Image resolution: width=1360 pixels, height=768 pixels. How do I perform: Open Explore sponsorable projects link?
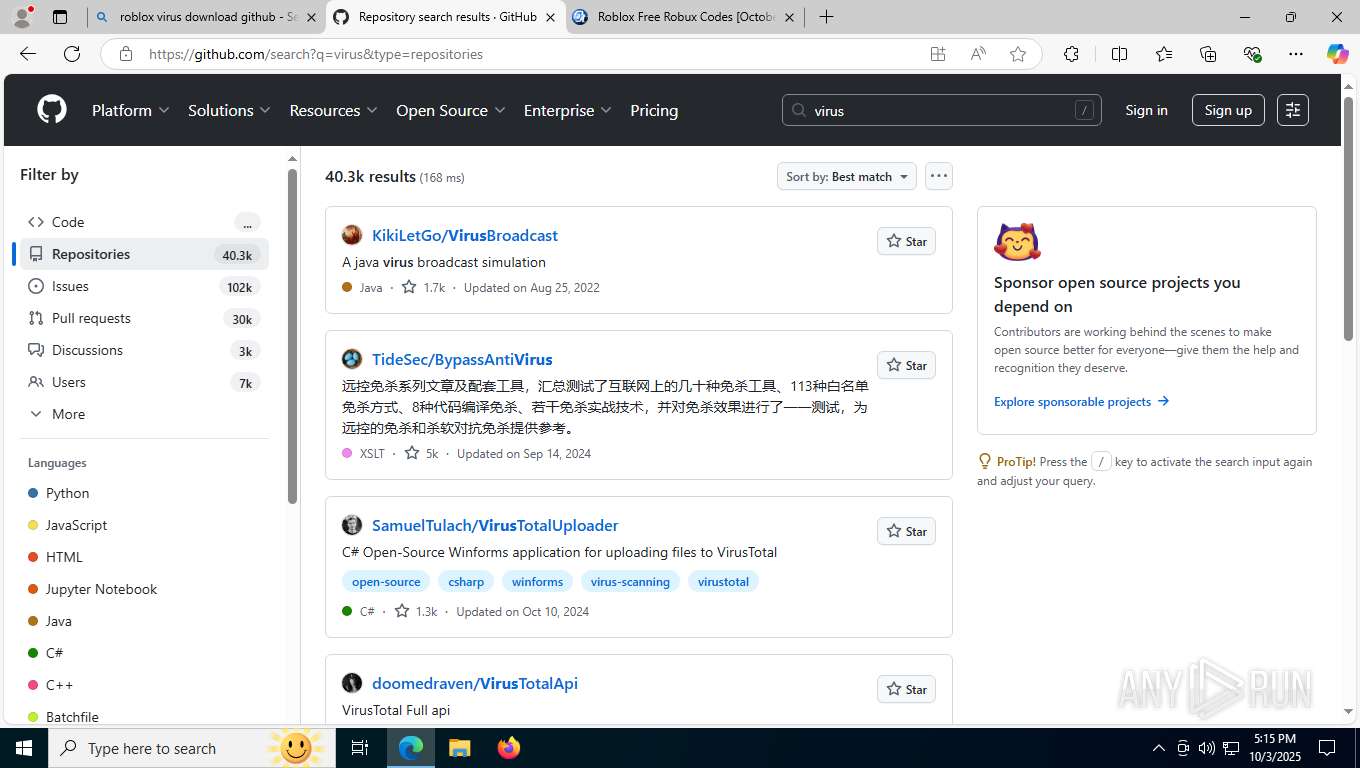point(1081,401)
